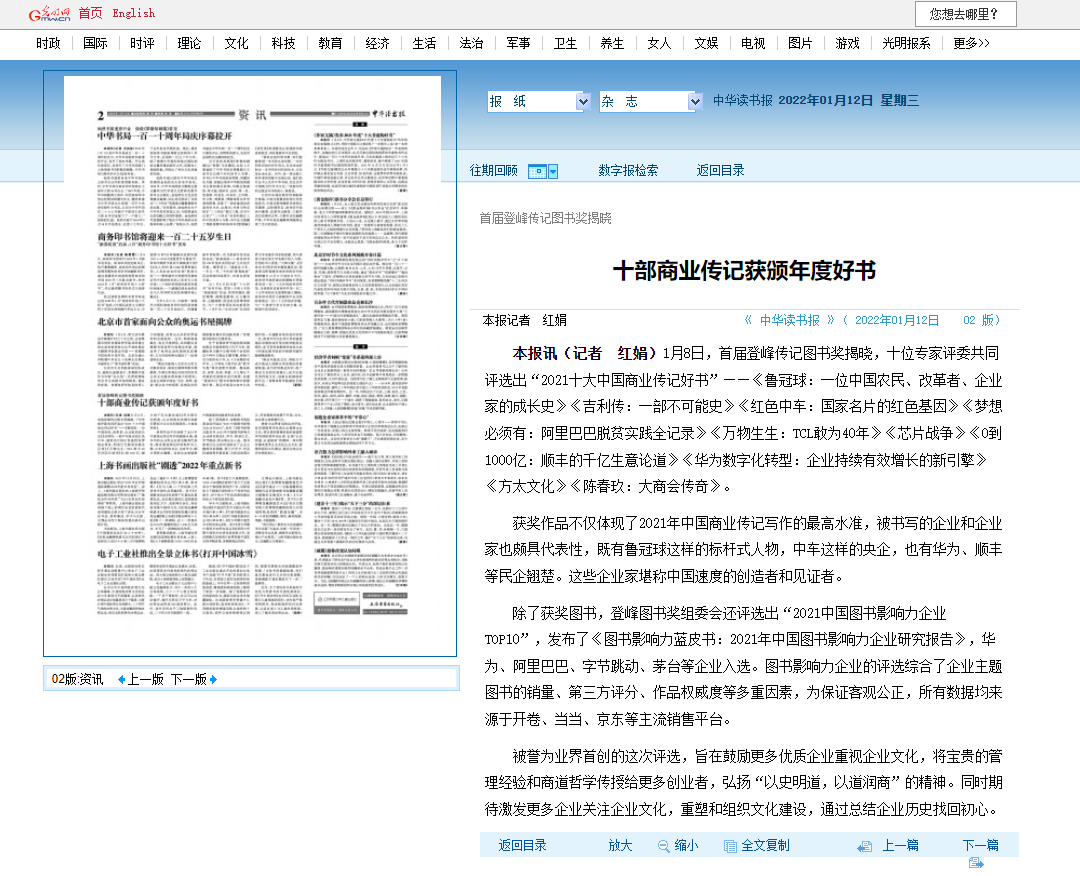Viewport: 1080px width, 876px height.
Task: Click 放大 to enlarge the text
Action: [x=621, y=846]
